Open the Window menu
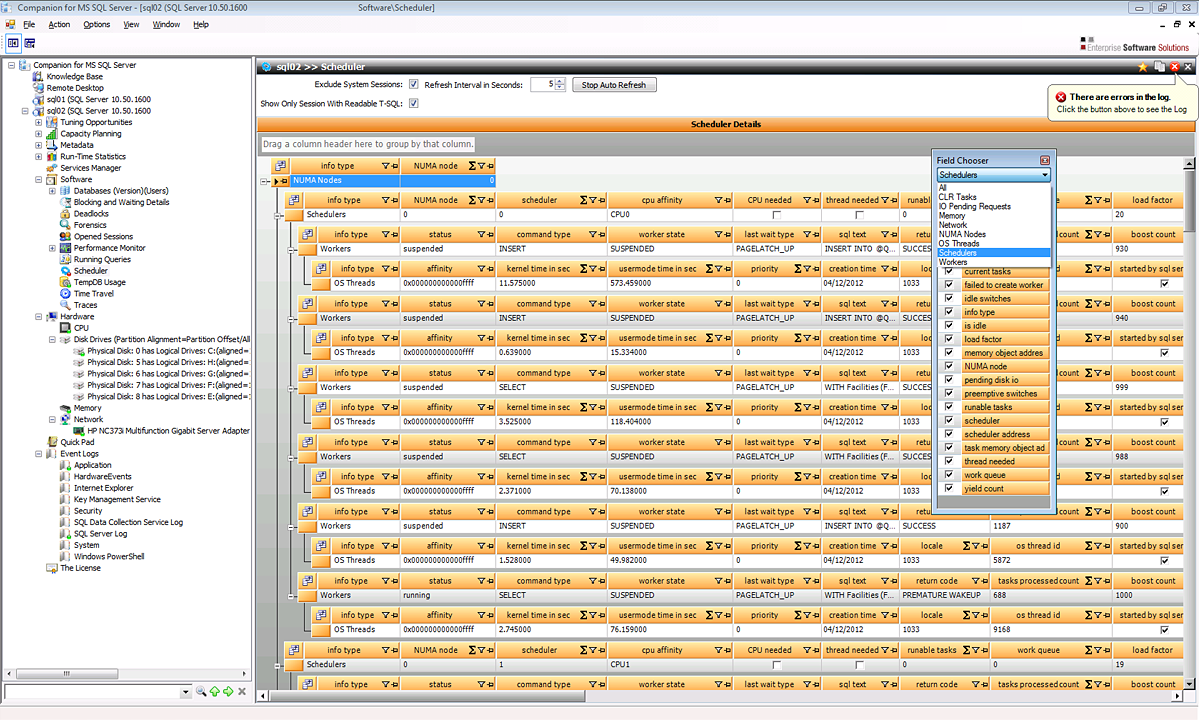 [x=166, y=24]
